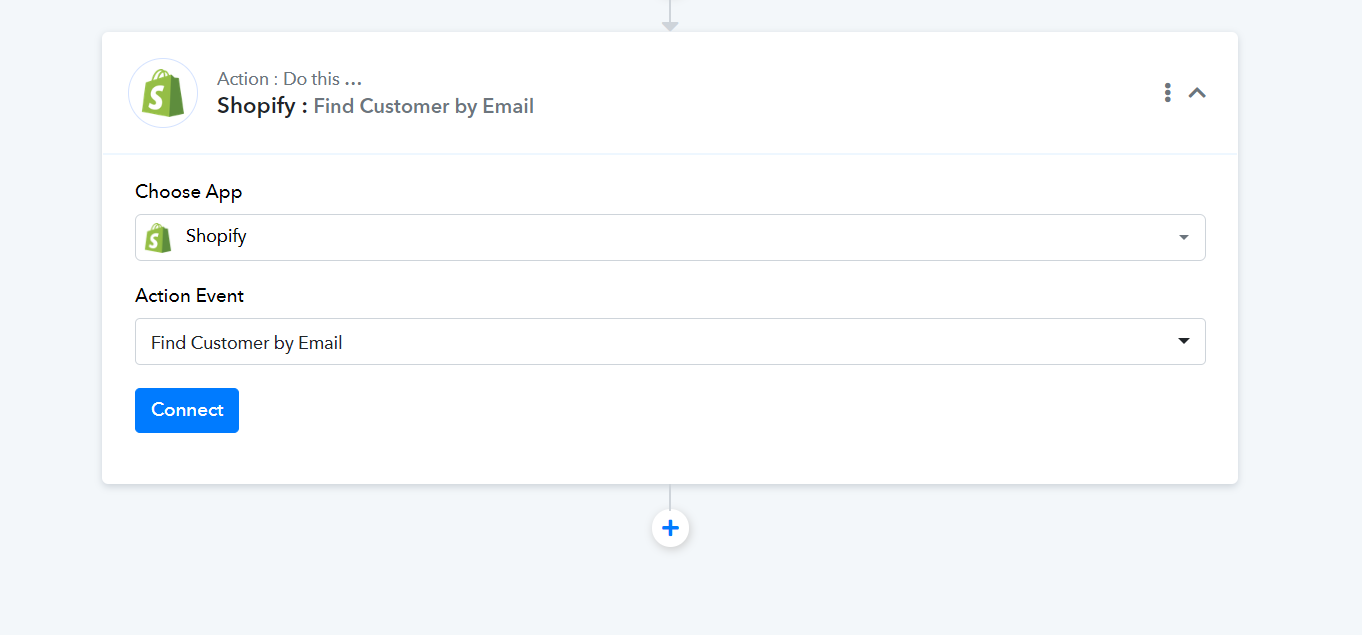Click the connector arrow above the card
This screenshot has width=1362, height=635.
tap(670, 21)
